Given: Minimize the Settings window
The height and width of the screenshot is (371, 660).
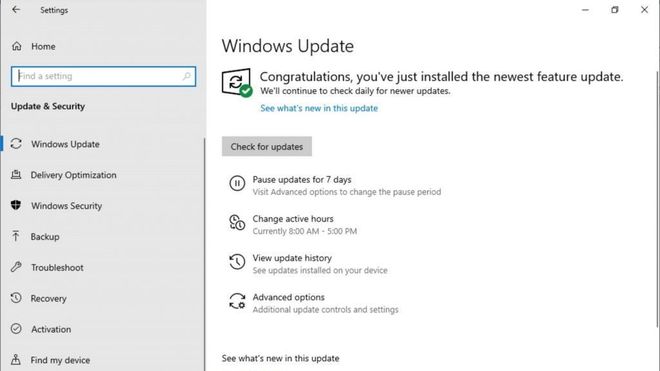Looking at the screenshot, I should (x=585, y=10).
